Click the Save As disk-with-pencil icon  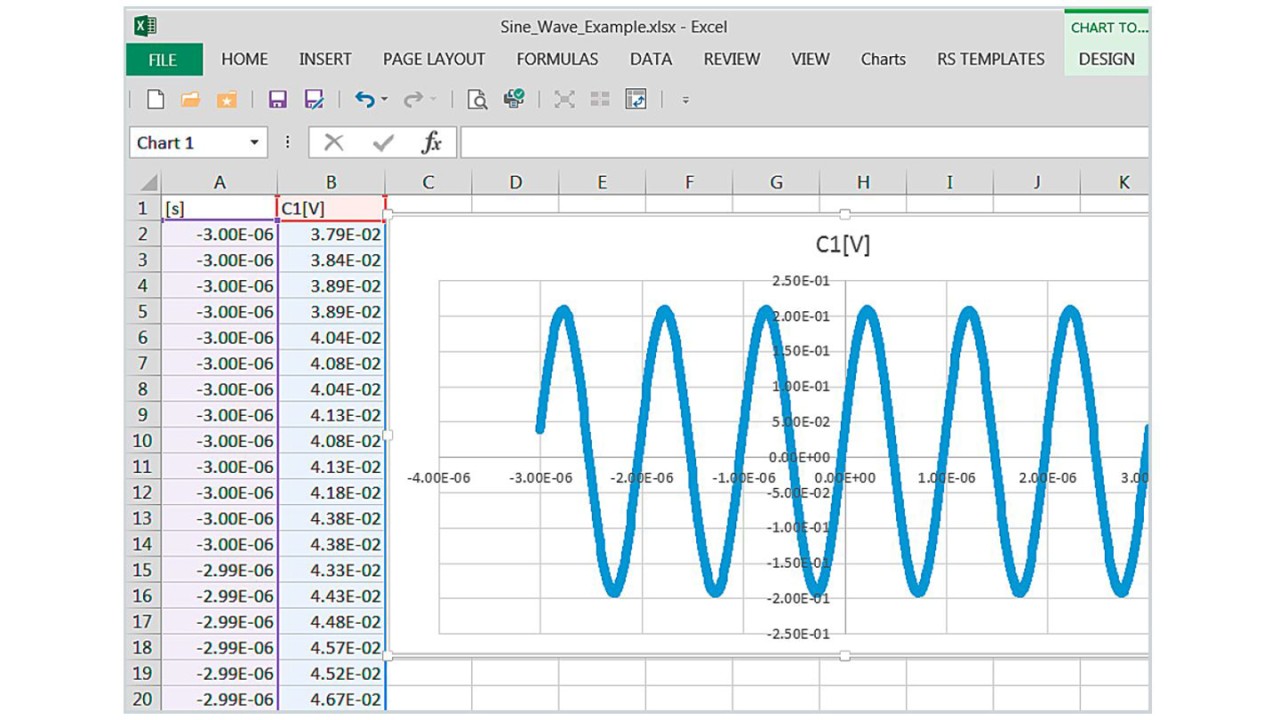click(x=314, y=99)
